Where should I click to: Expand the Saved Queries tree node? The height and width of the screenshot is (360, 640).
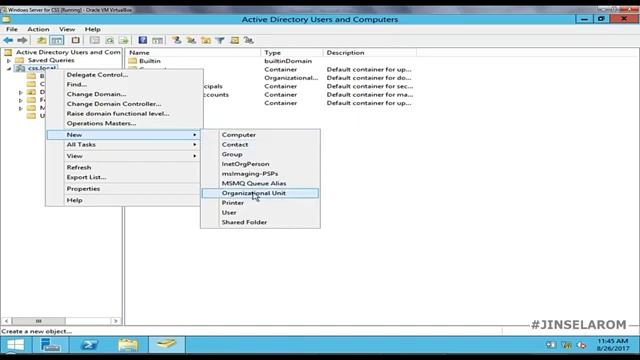coord(9,60)
